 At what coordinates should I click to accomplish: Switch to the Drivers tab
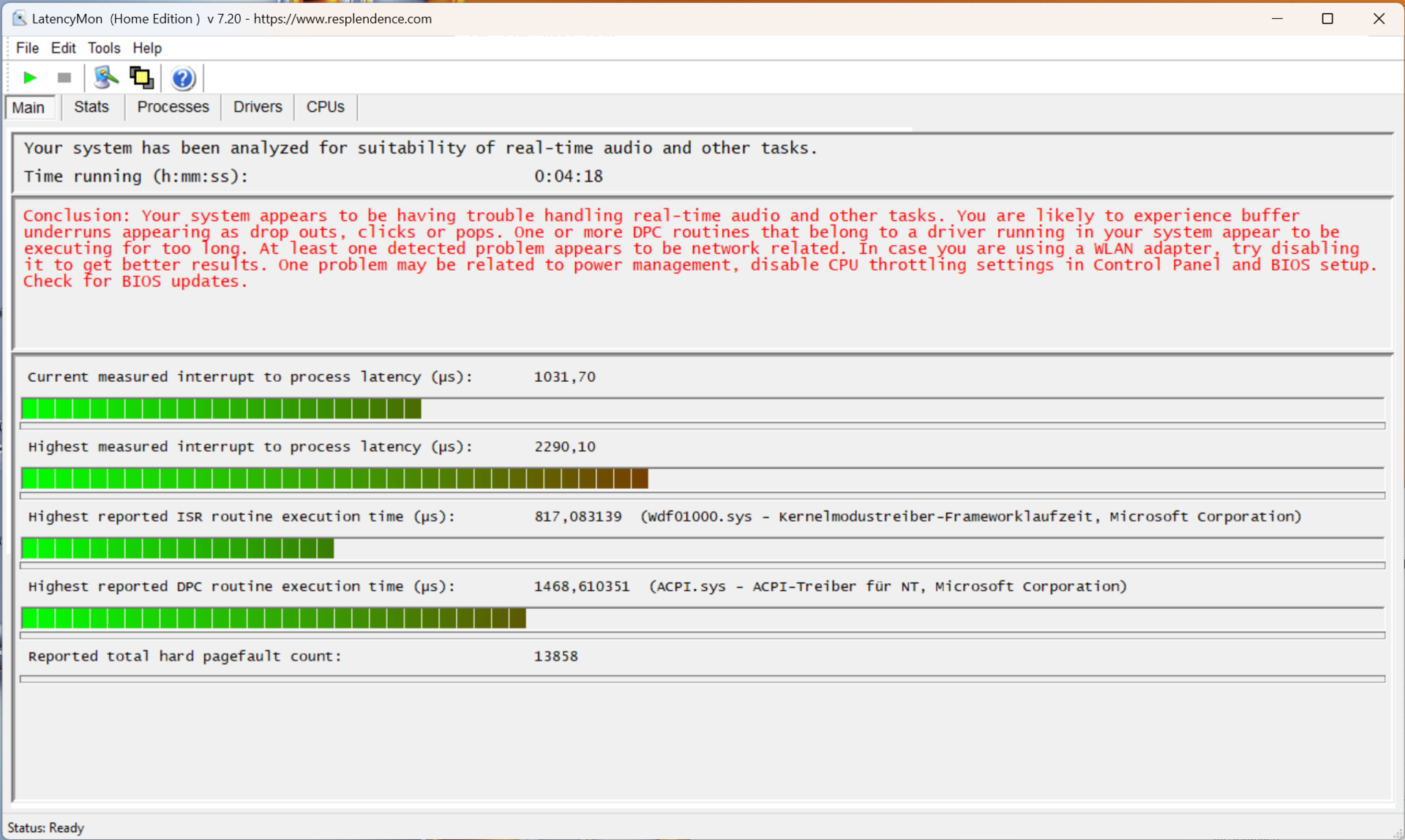coord(258,107)
